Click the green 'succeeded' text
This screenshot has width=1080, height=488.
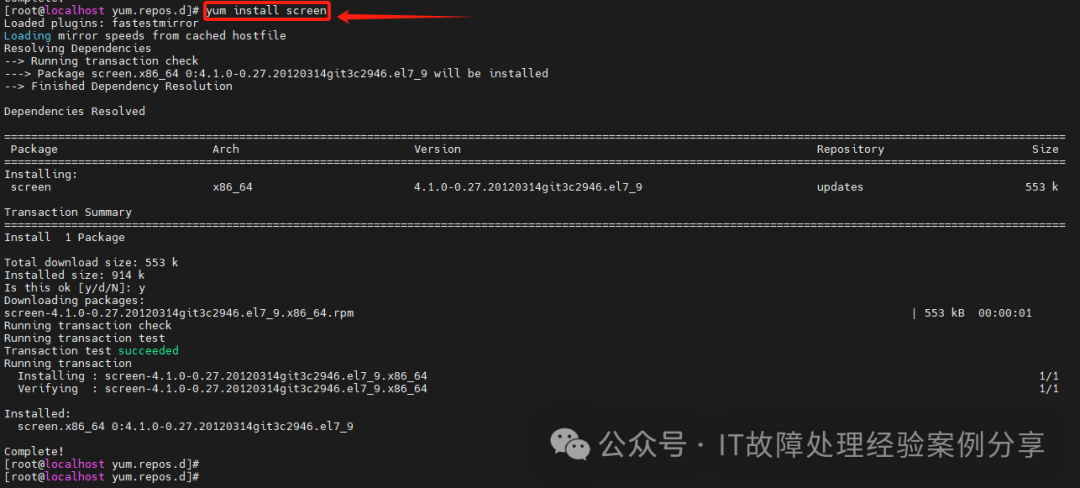tap(148, 351)
